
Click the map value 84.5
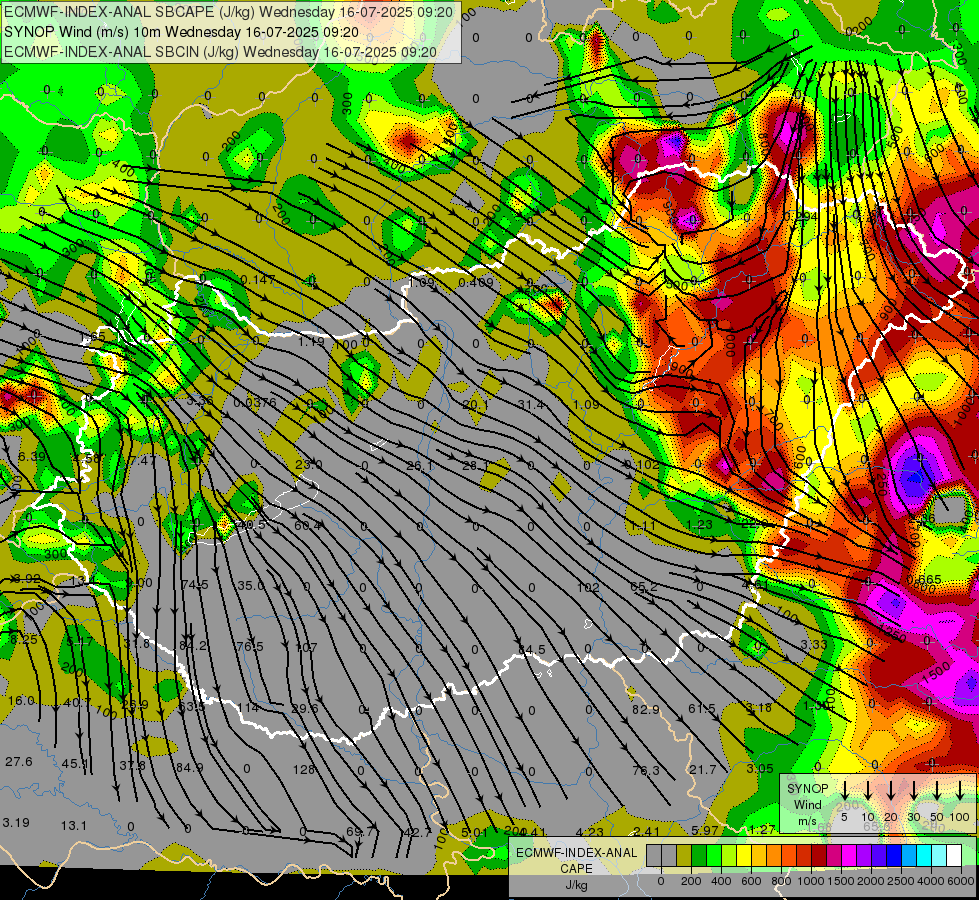tap(531, 650)
